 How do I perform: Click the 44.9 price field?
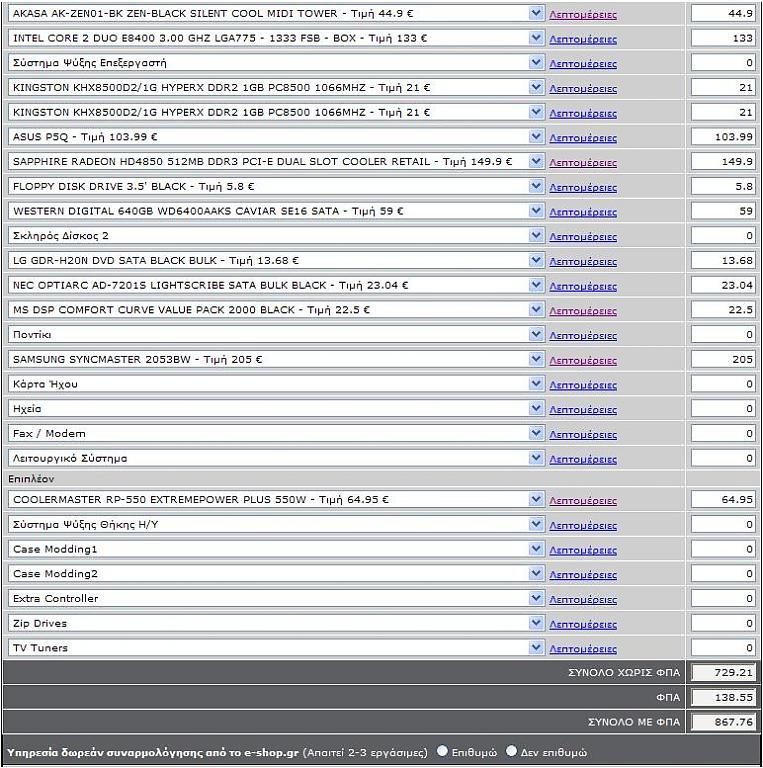(723, 14)
